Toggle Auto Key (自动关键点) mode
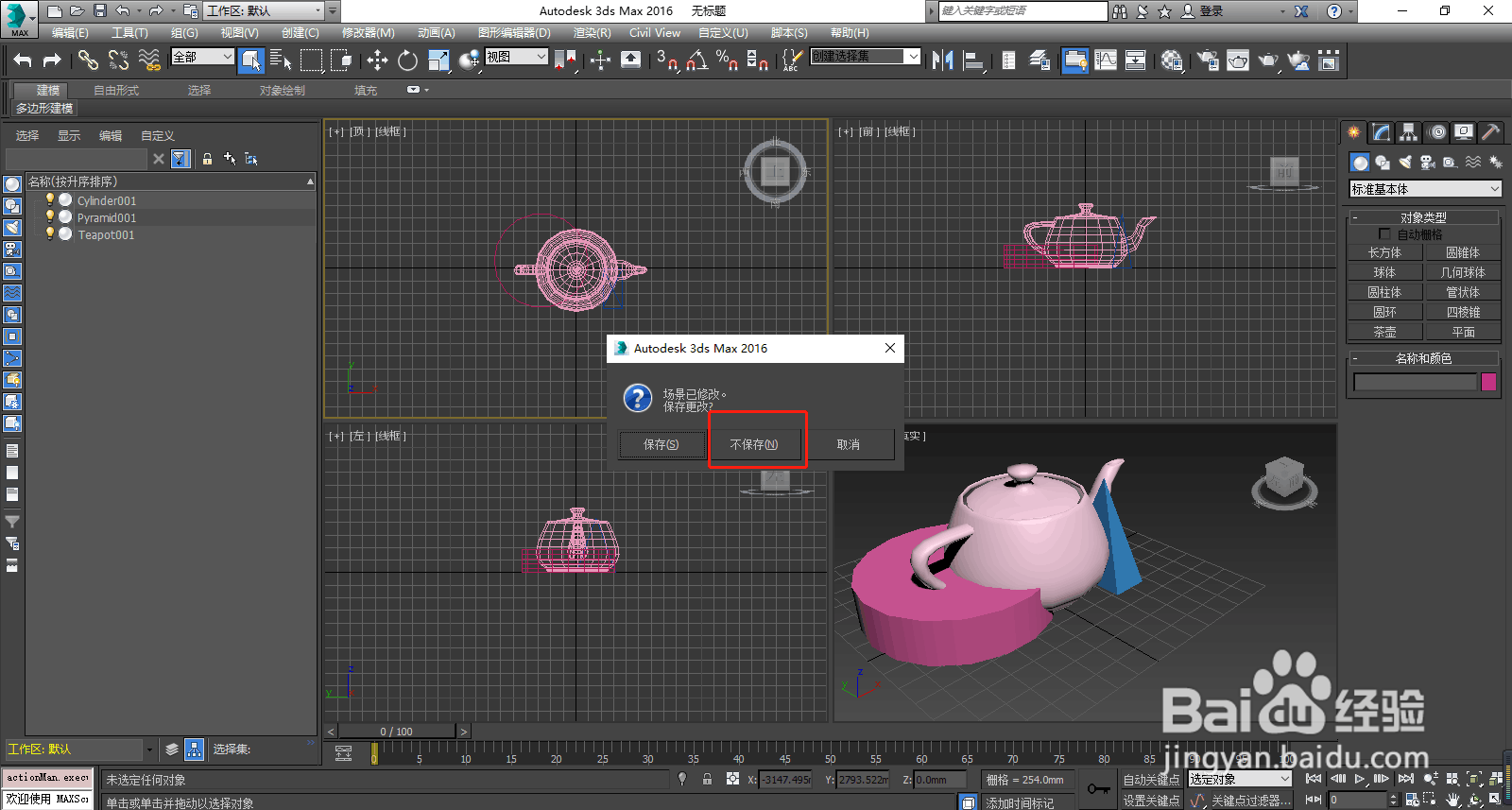 (x=1151, y=780)
